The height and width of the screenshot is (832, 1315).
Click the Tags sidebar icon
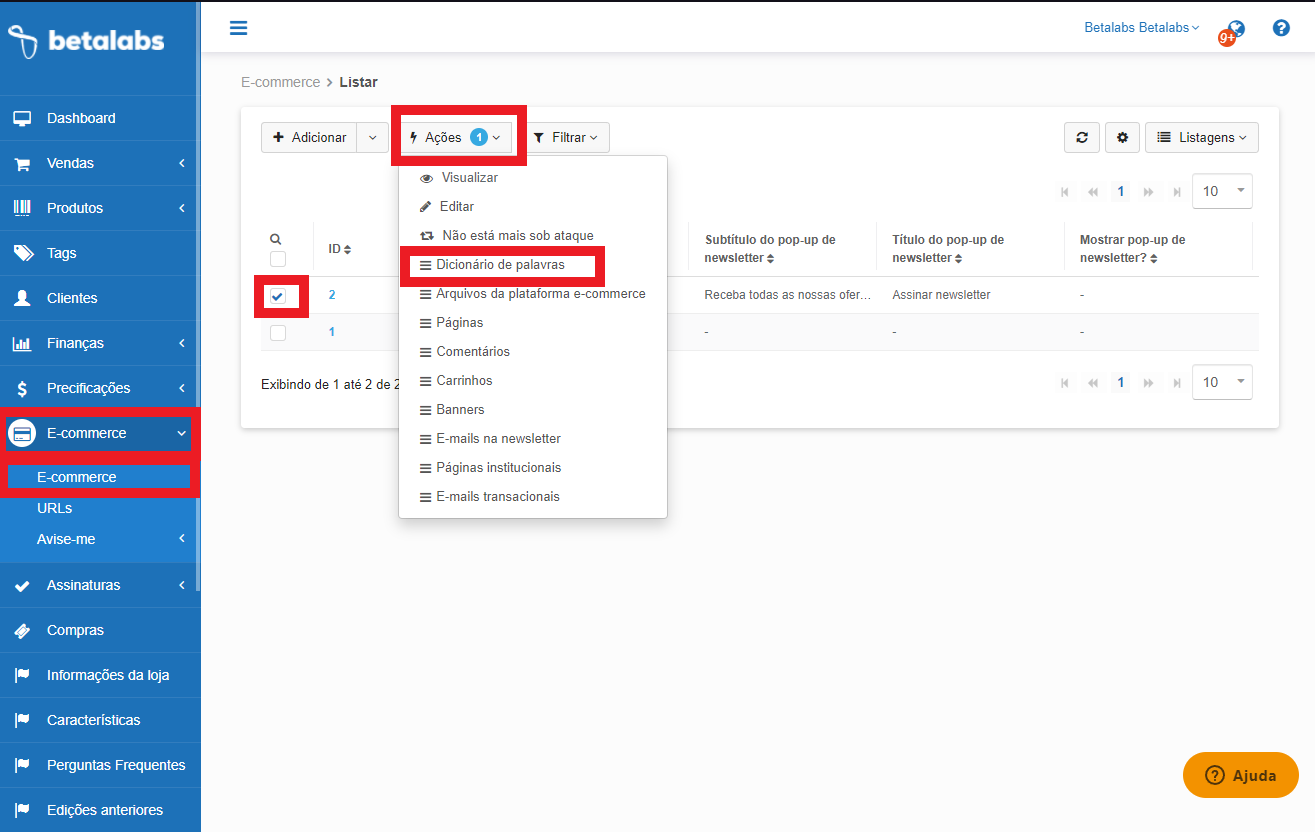[x=22, y=253]
